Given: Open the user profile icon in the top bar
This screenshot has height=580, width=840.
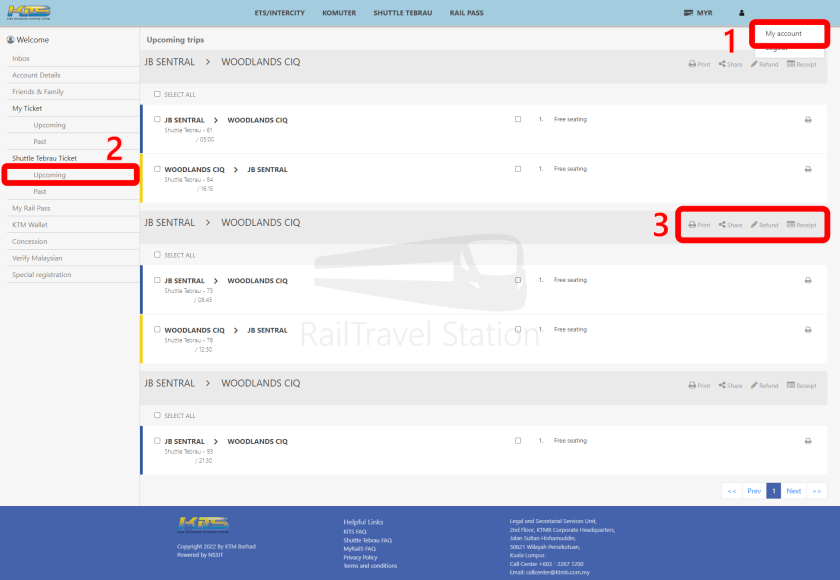Looking at the screenshot, I should (x=741, y=13).
